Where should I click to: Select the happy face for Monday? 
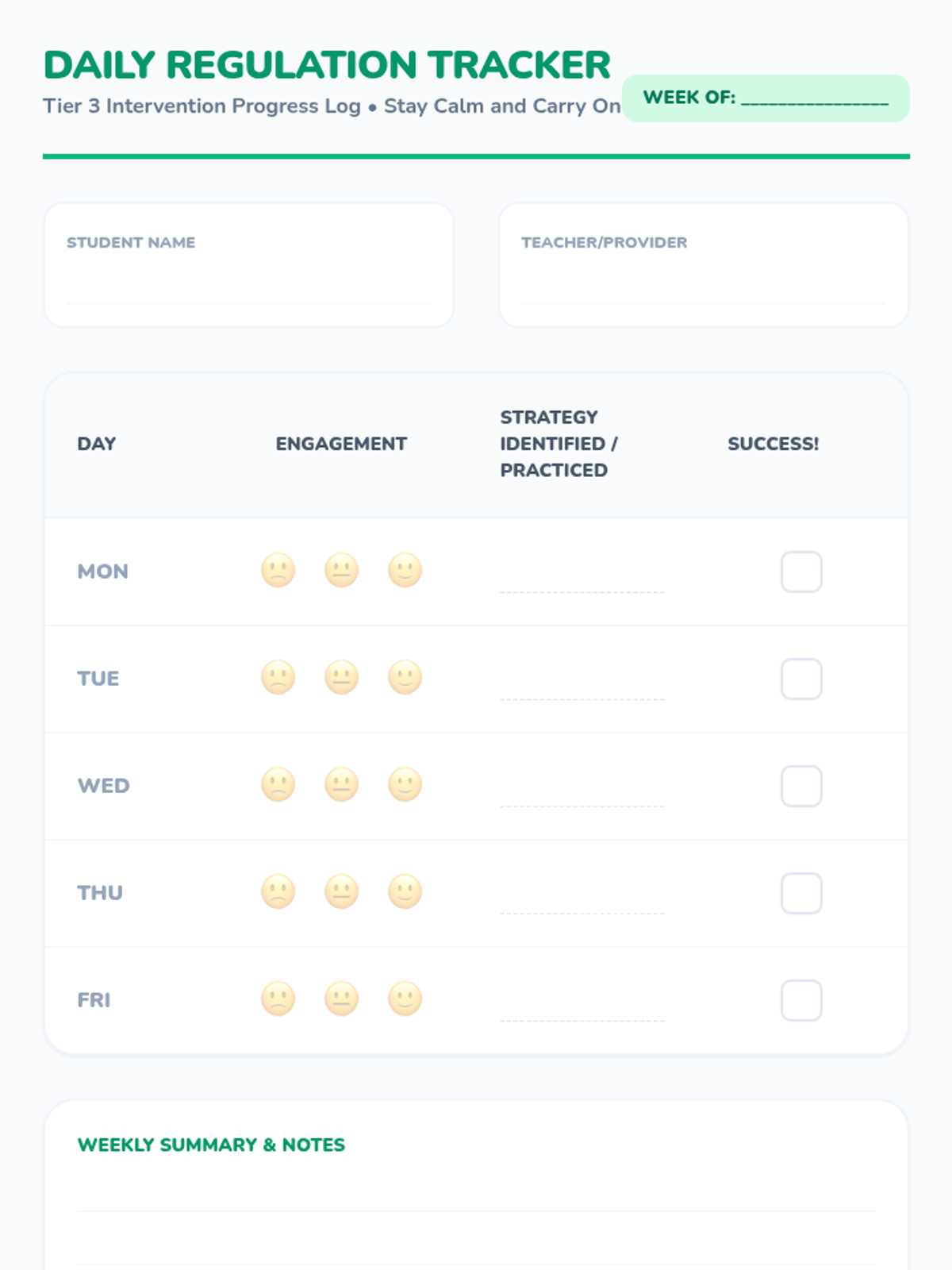[x=405, y=570]
